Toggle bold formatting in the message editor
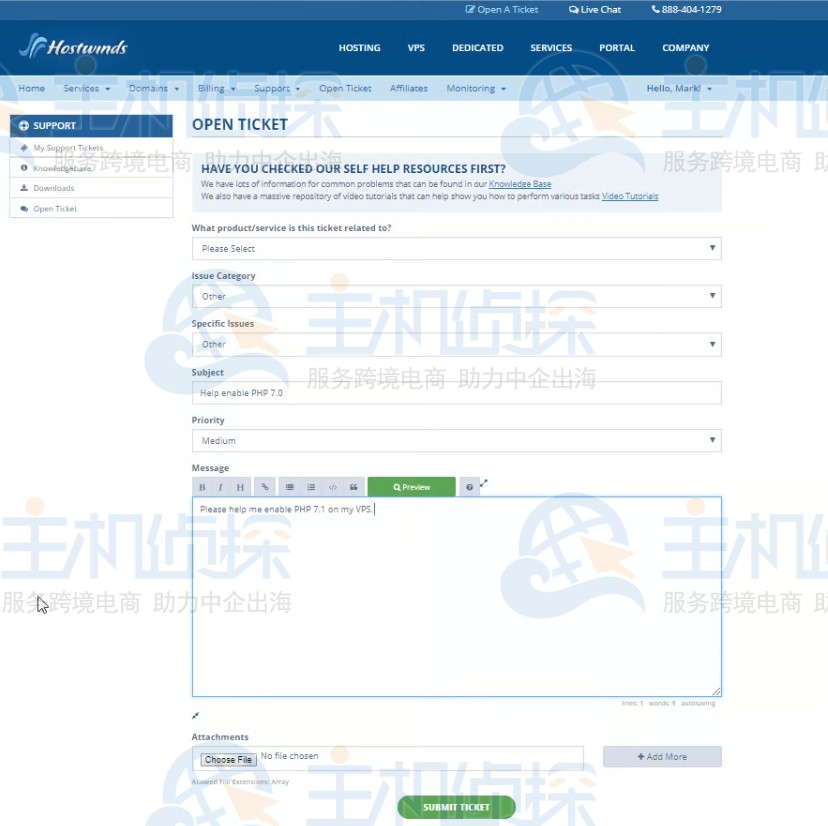828x826 pixels. (x=203, y=486)
